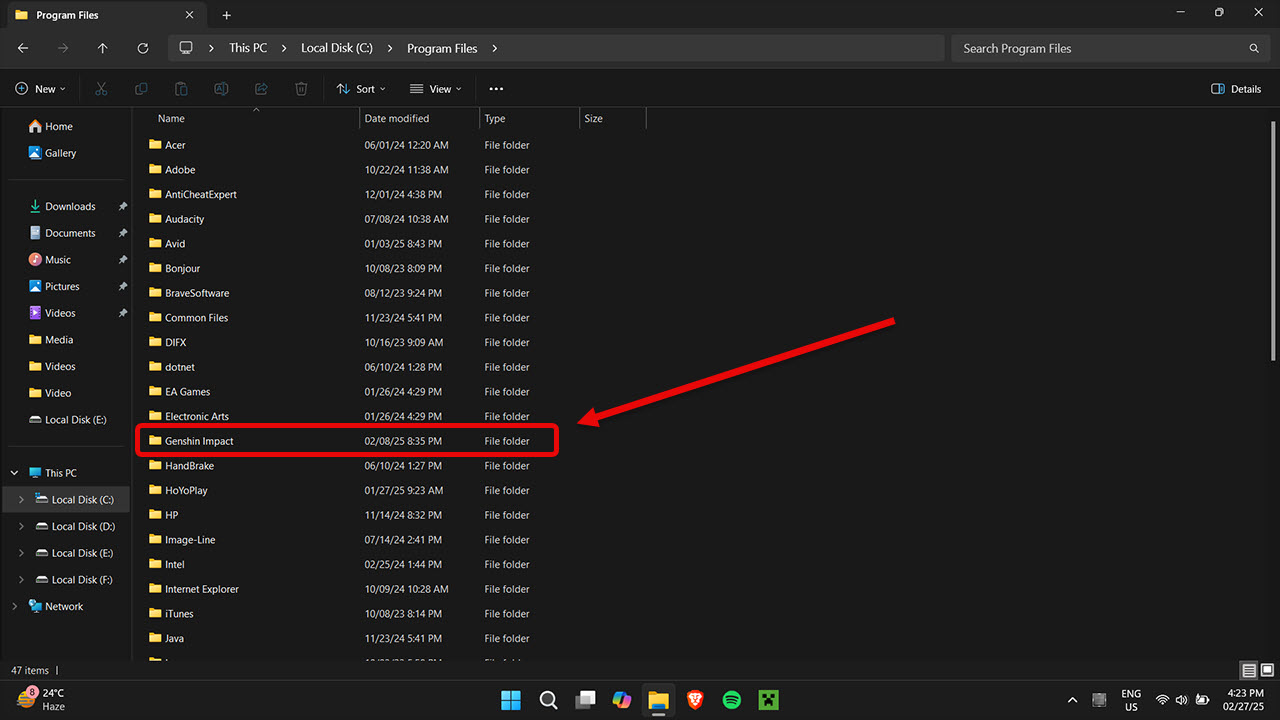Toggle the Details pane button
Screen dimensions: 1280x720
click(x=1236, y=89)
